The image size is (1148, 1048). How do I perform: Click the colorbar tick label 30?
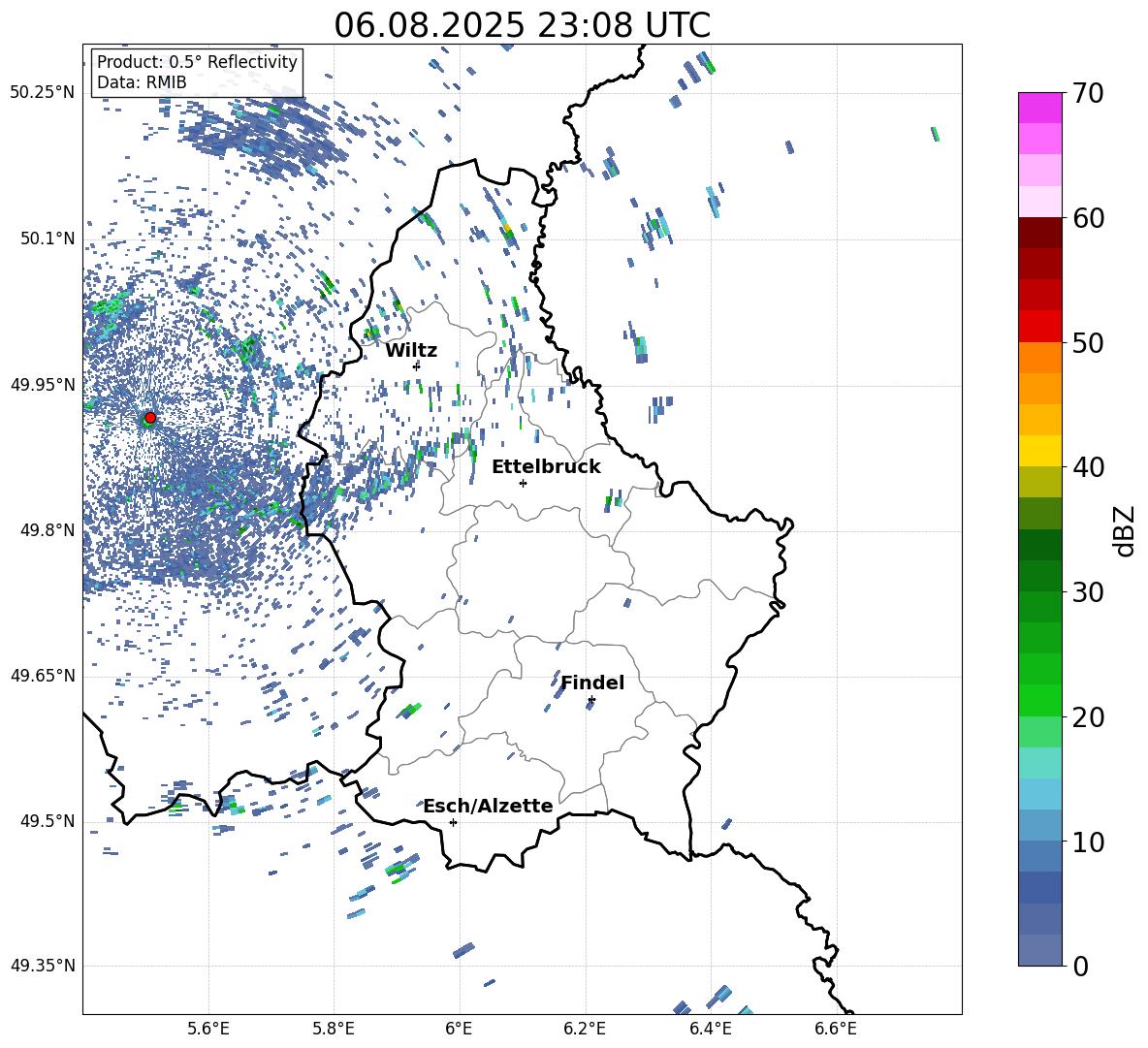pyautogui.click(x=1088, y=592)
